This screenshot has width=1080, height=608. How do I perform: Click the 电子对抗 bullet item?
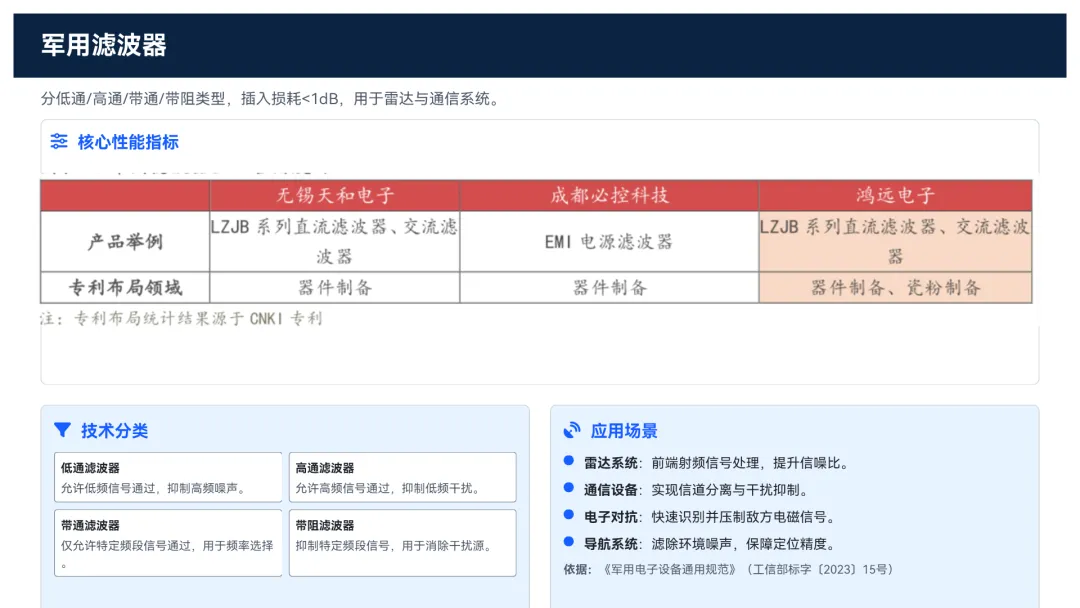click(710, 517)
